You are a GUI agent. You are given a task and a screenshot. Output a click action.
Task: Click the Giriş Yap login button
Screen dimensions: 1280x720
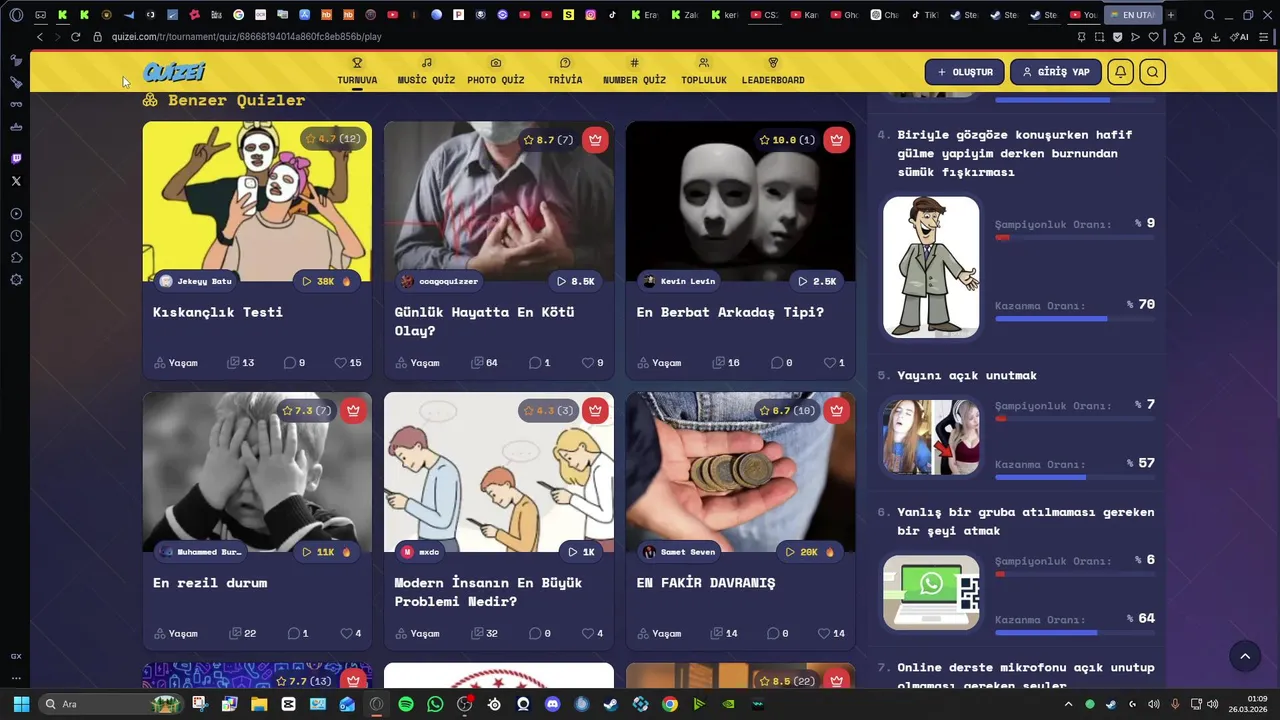pyautogui.click(x=1056, y=72)
